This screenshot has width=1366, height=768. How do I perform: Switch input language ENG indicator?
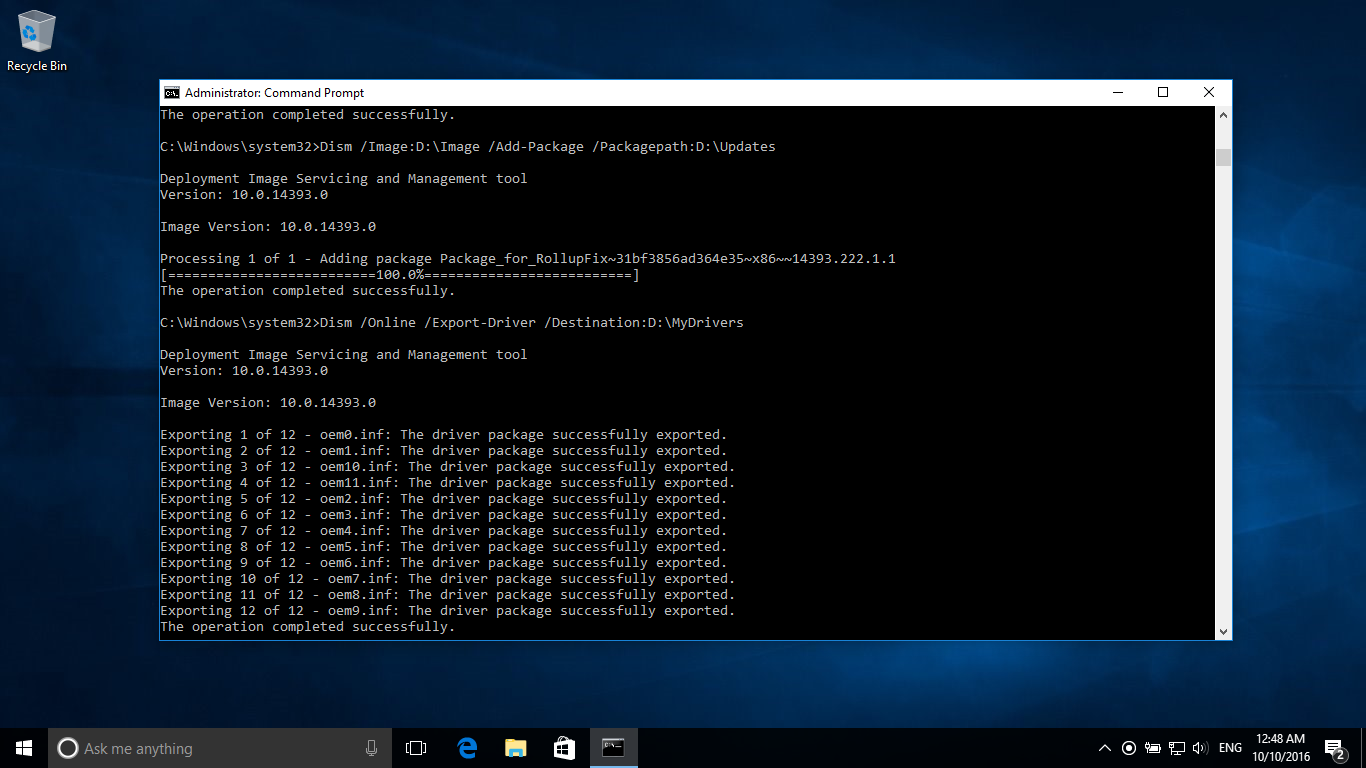[x=1231, y=748]
